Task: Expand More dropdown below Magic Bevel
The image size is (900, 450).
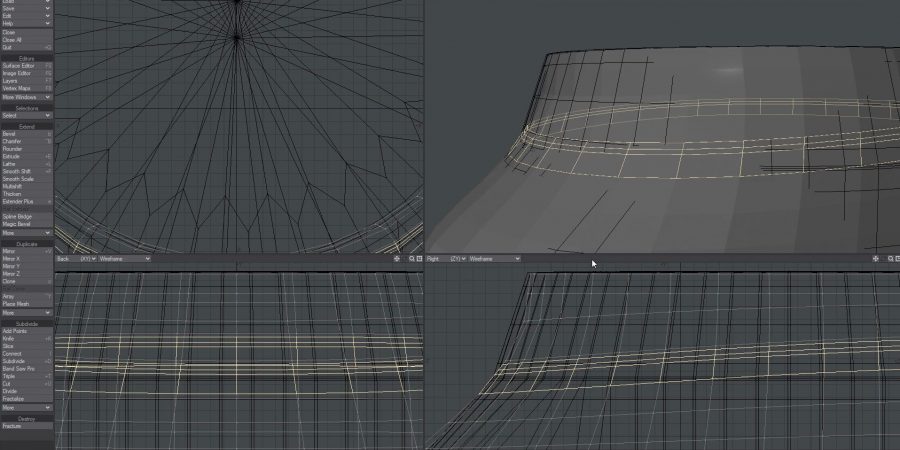Action: 26,233
